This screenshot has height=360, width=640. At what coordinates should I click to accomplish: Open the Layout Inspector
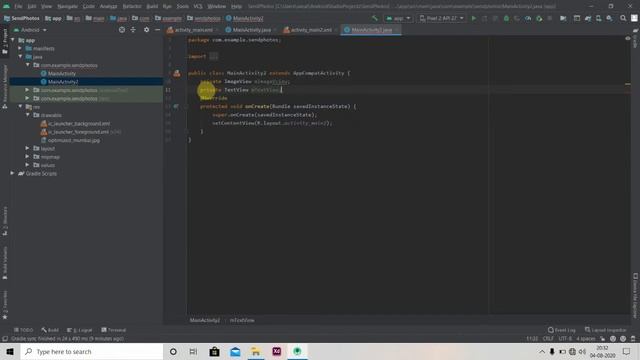605,330
